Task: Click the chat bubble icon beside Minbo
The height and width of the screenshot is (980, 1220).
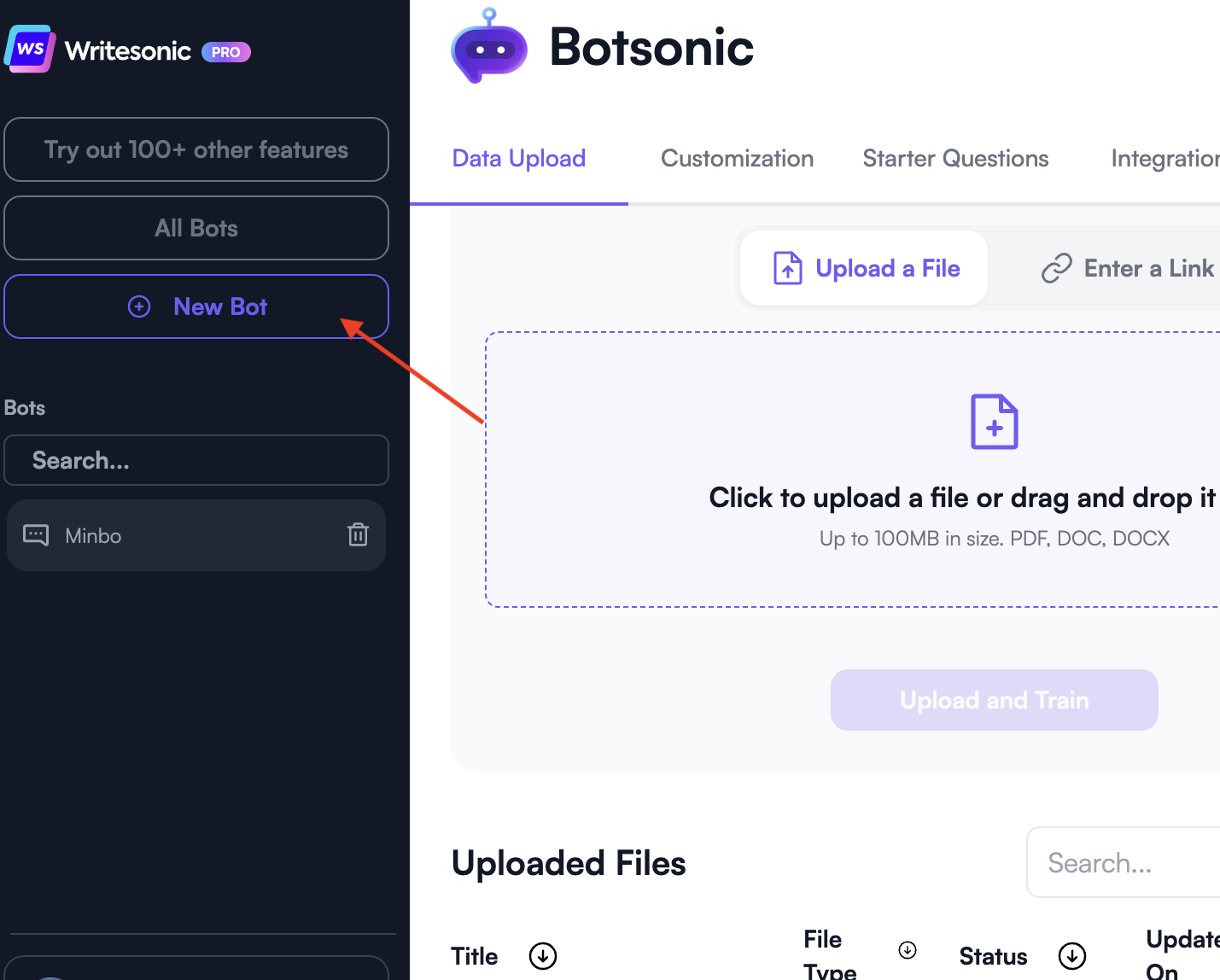Action: (x=36, y=535)
